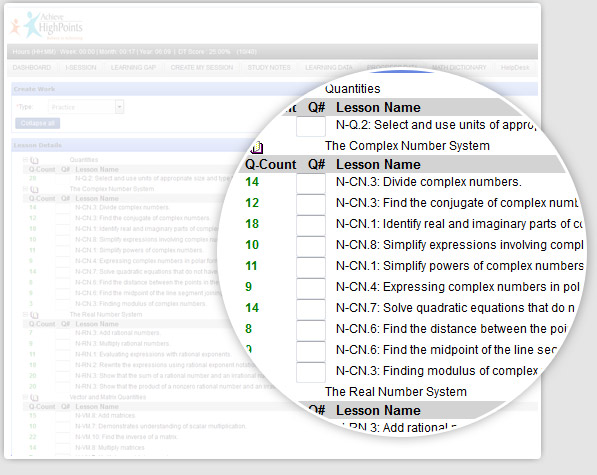
Task: Click Q# box for Divide complex numbers
Action: click(311, 183)
